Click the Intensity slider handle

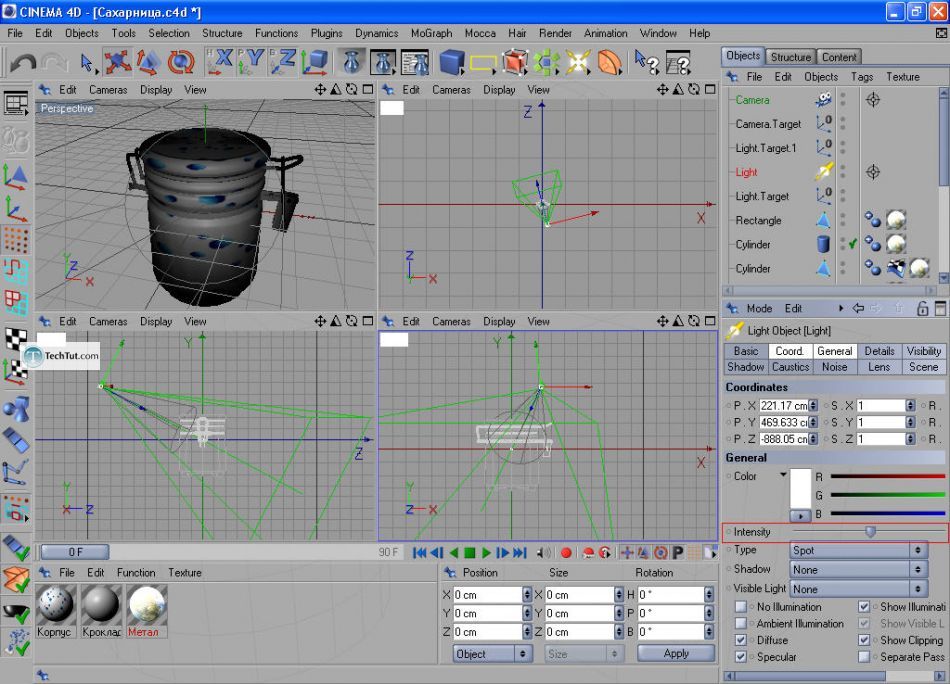coord(870,532)
